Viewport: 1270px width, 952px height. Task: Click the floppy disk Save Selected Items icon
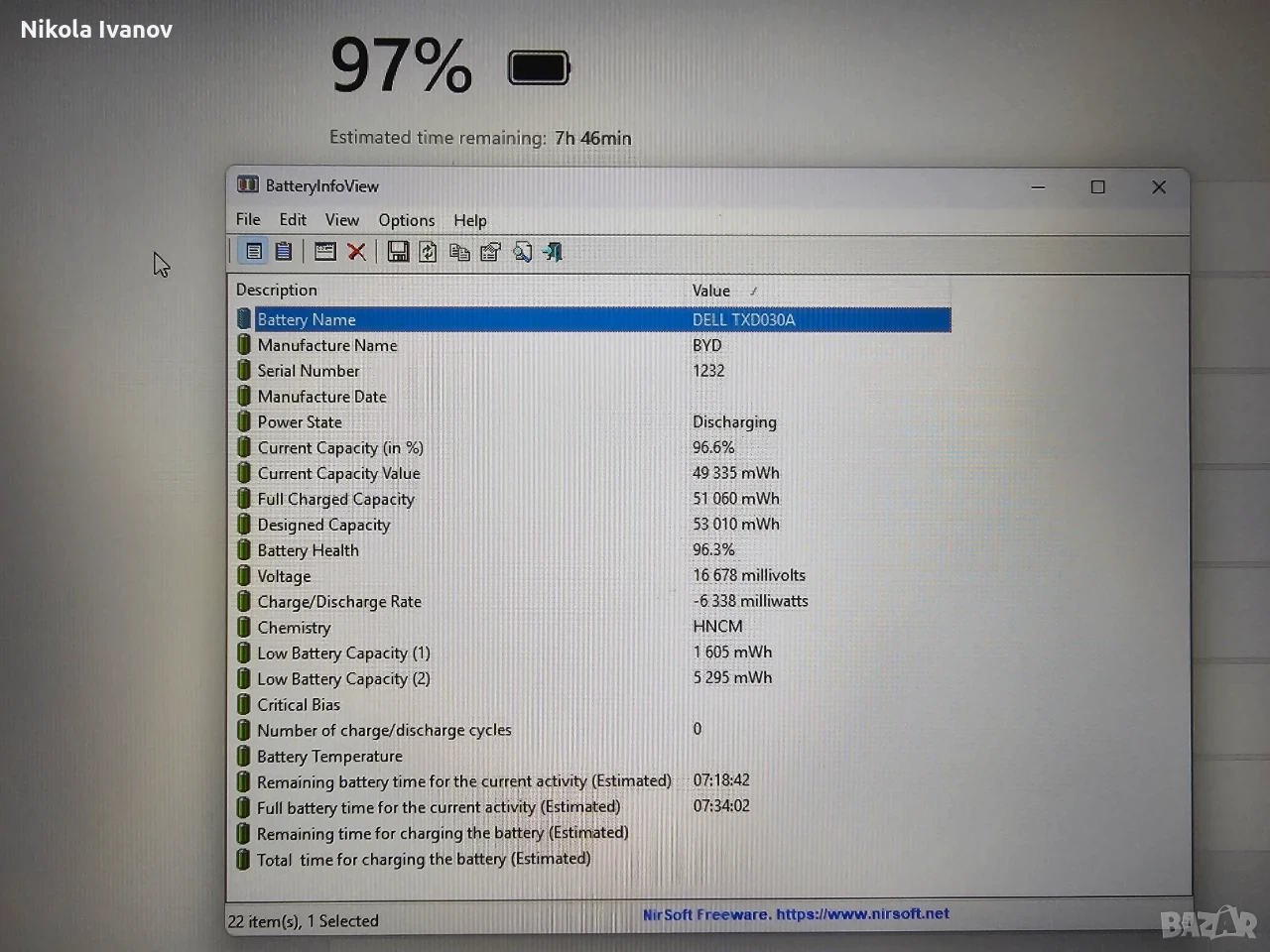click(398, 252)
